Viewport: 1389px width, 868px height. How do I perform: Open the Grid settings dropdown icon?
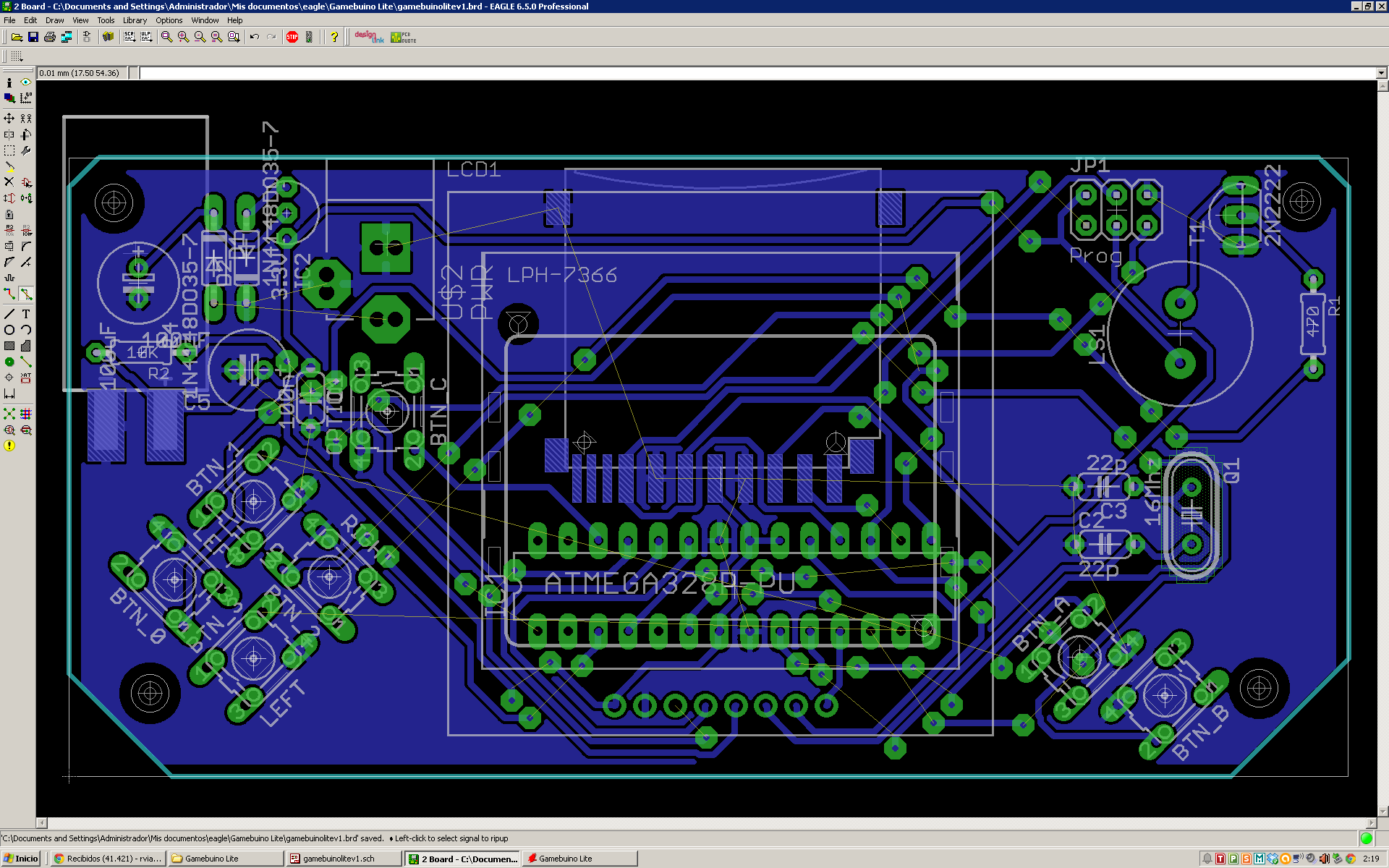pos(17,56)
